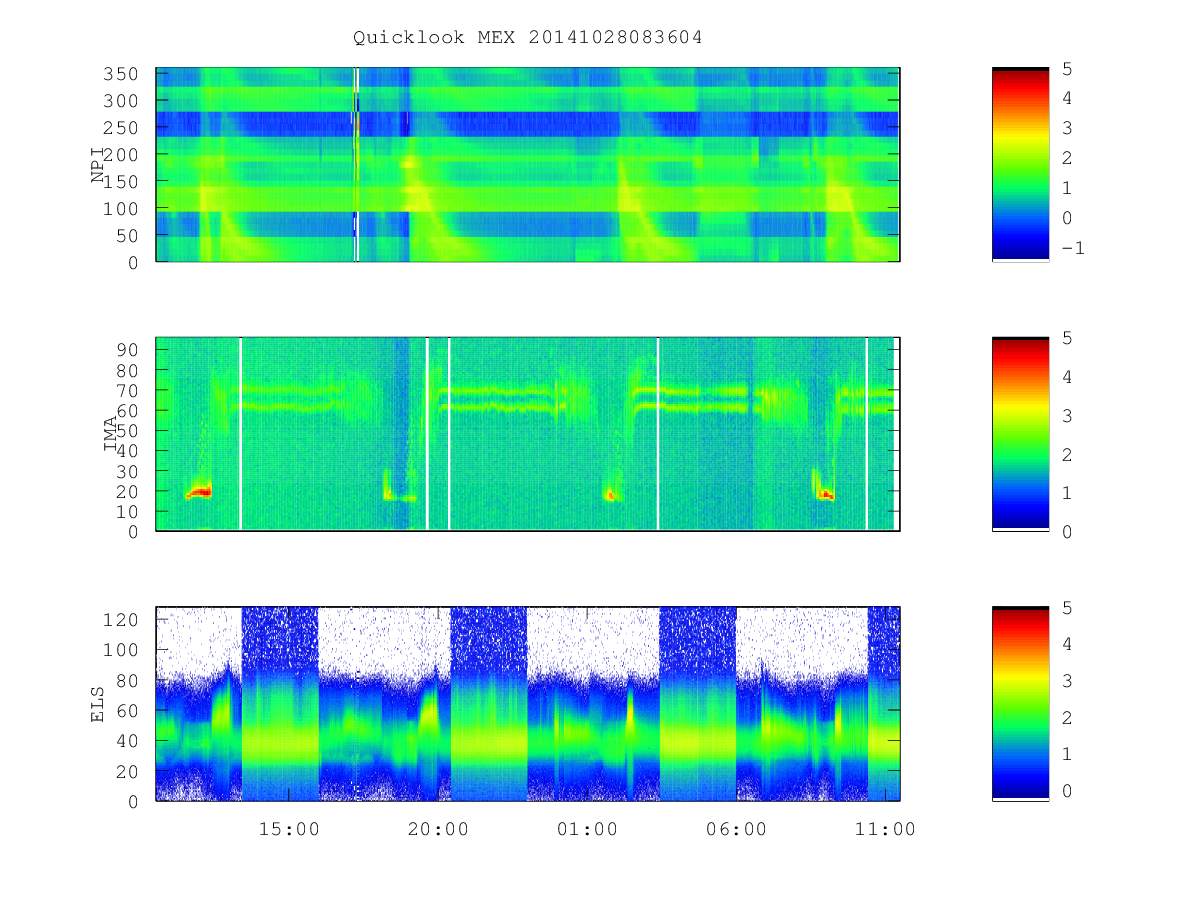Click the 5 label on NPI colorbar

click(x=1065, y=68)
